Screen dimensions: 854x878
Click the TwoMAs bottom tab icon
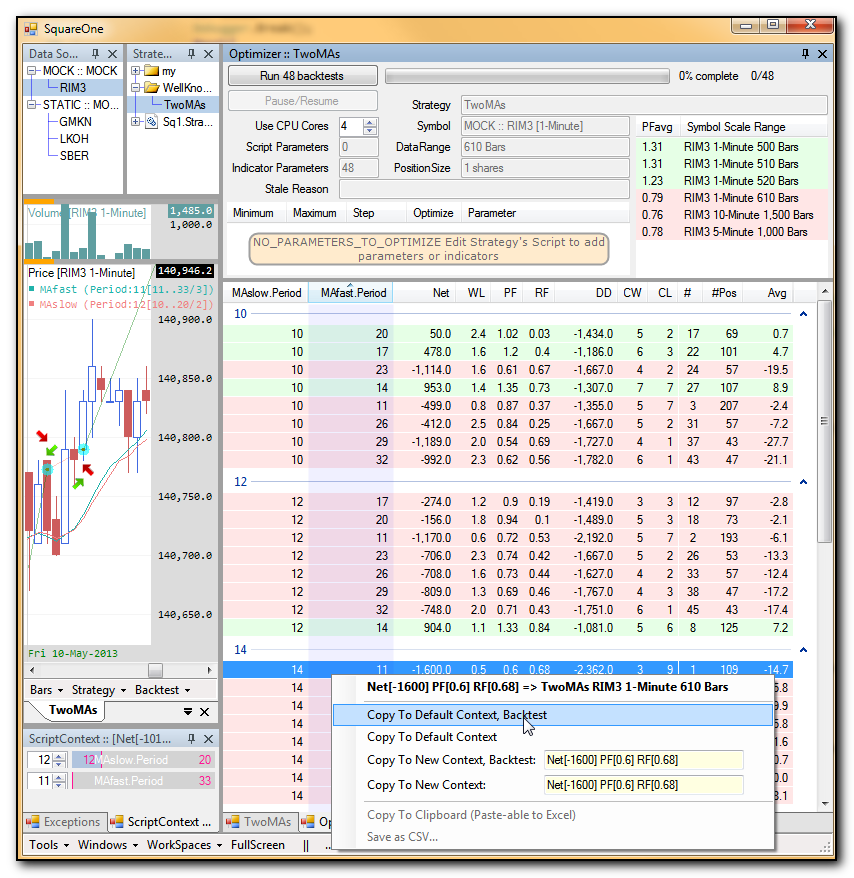coord(232,821)
